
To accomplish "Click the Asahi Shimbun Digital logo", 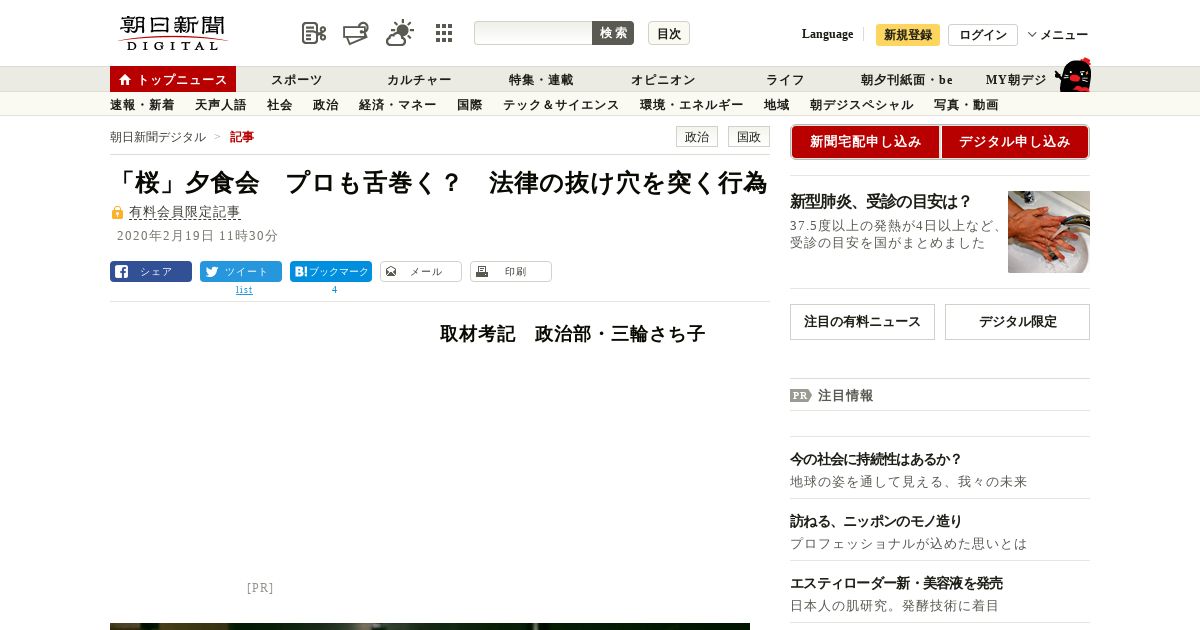I will coord(173,33).
